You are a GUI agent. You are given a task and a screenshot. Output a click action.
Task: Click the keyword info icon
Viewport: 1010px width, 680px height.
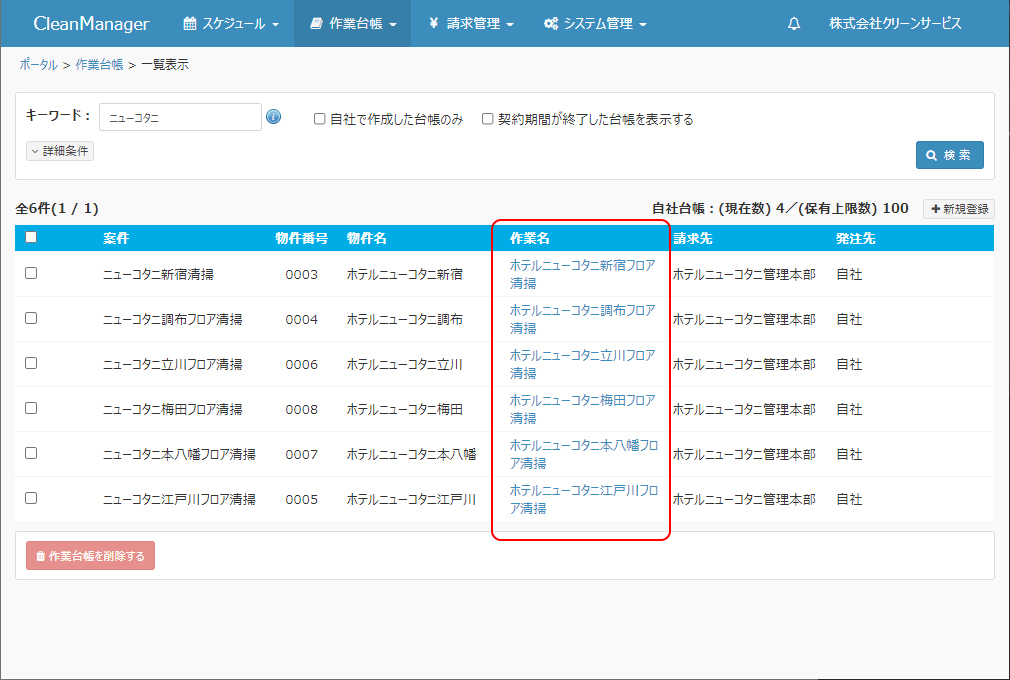coord(274,117)
